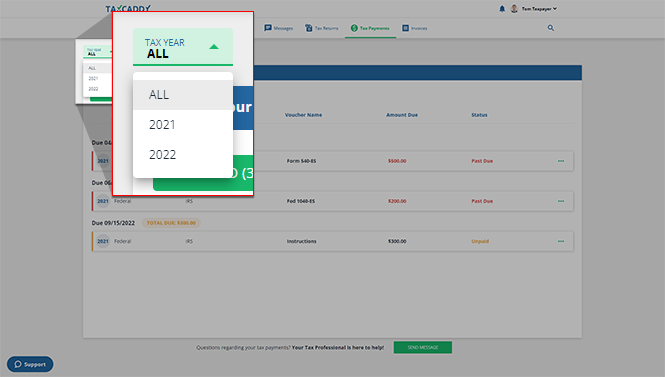Click the Messages chat icon

[x=268, y=28]
